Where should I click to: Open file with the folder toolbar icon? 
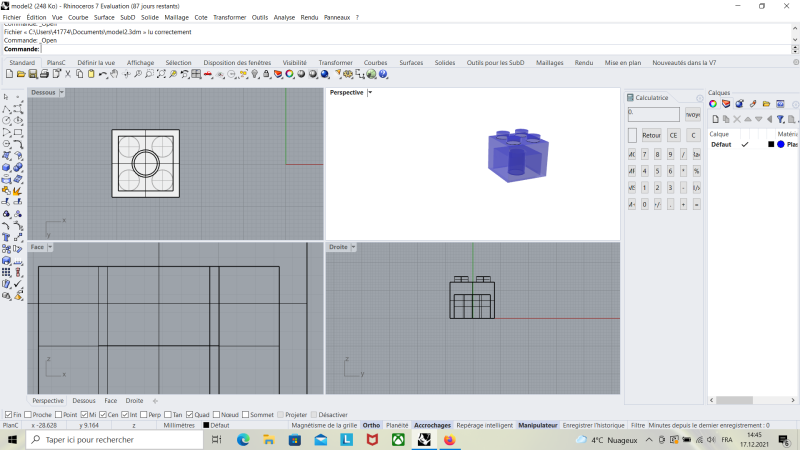pos(21,74)
